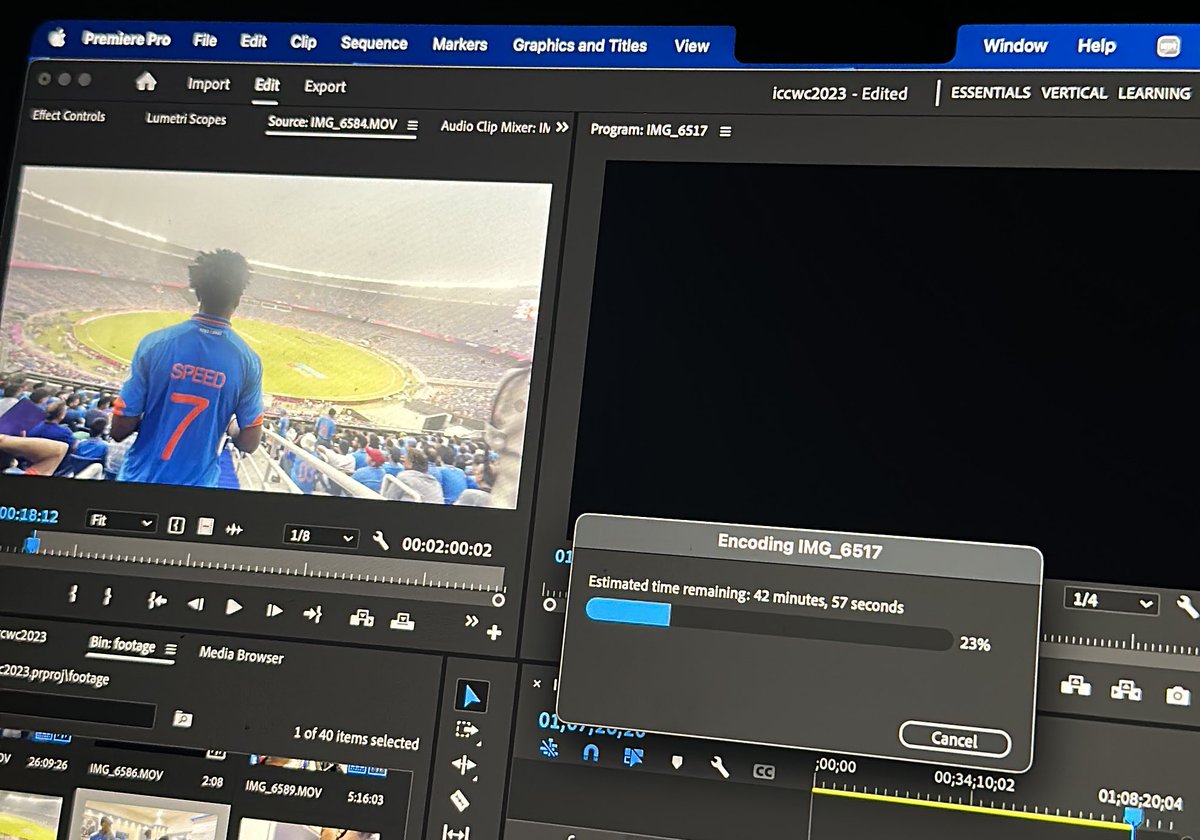Select the VERTICAL workspace
This screenshot has width=1200, height=840.
(1074, 92)
